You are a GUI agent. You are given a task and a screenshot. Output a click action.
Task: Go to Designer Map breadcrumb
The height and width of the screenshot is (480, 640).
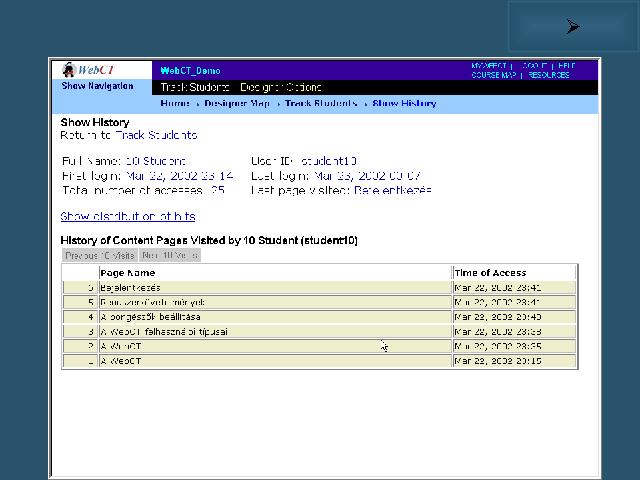pos(237,103)
